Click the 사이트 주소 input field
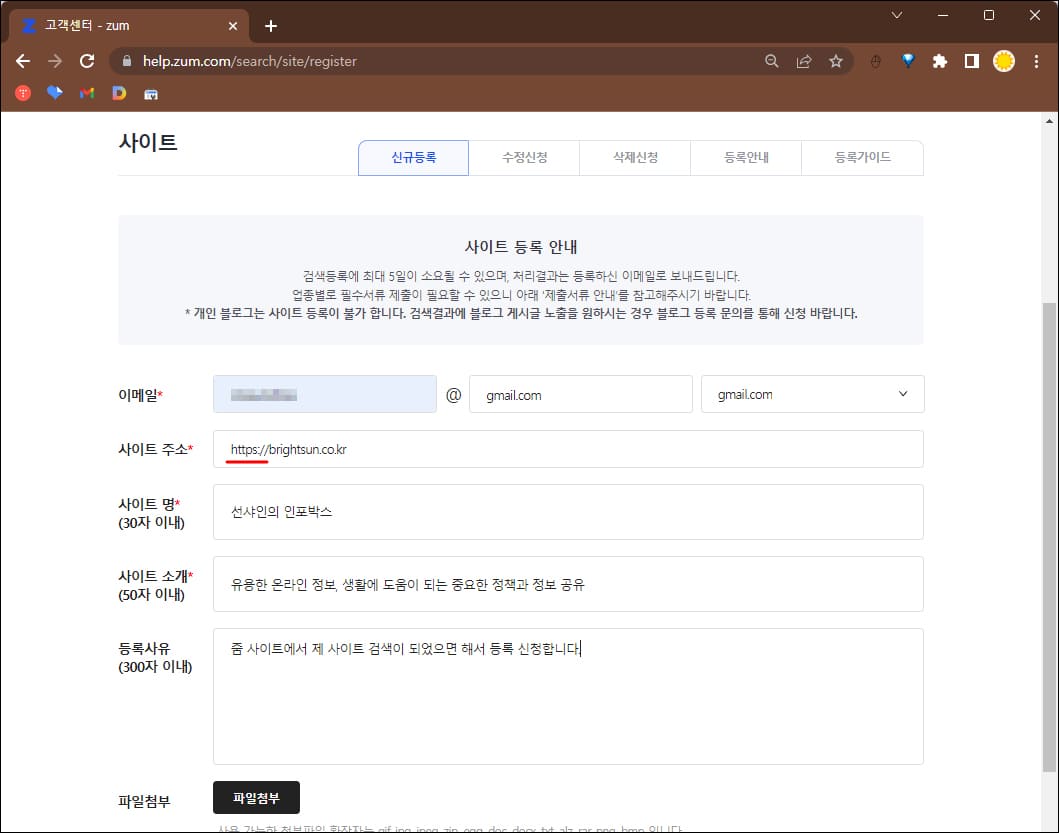This screenshot has width=1059, height=833. click(x=568, y=449)
